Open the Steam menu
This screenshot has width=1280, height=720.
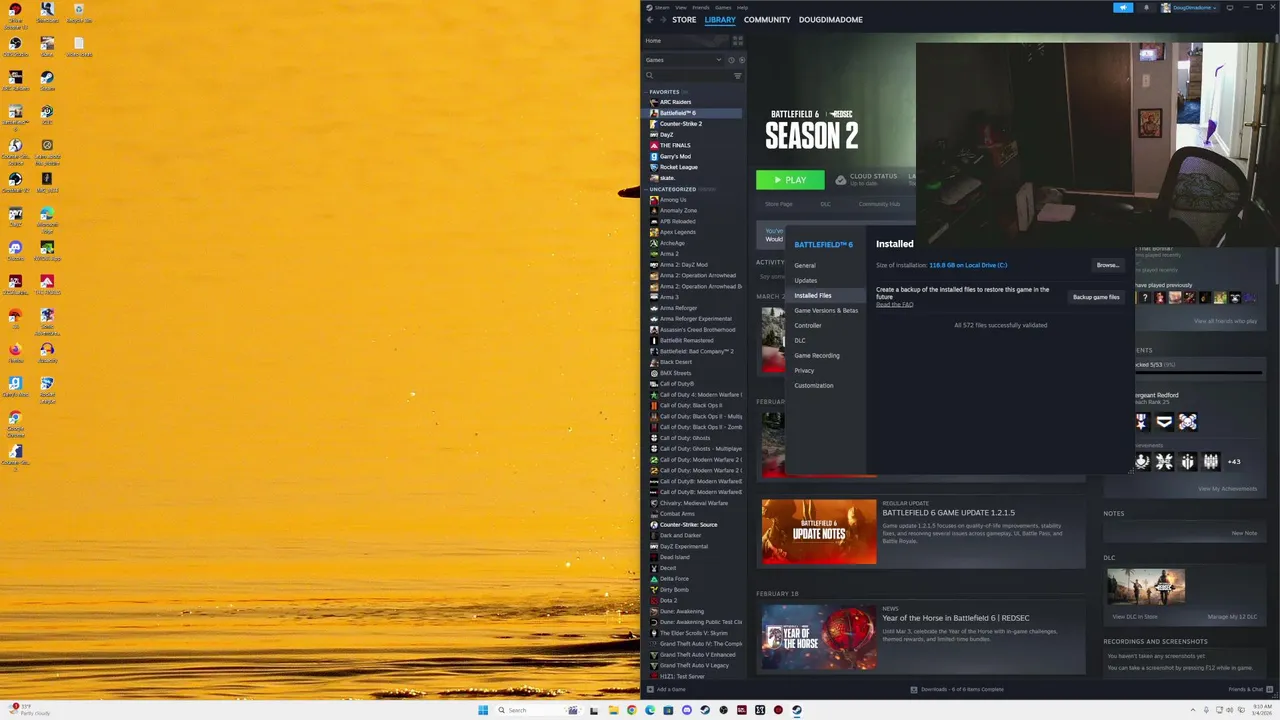(x=660, y=7)
